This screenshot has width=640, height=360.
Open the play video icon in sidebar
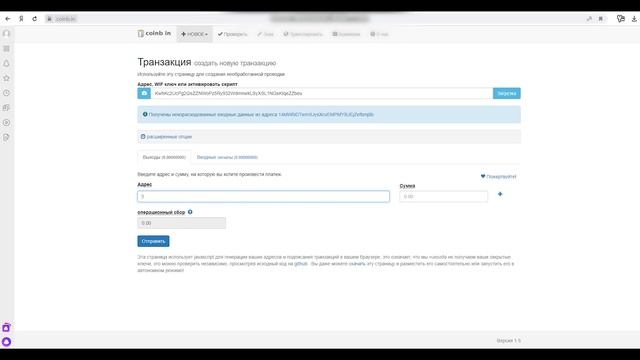7,122
